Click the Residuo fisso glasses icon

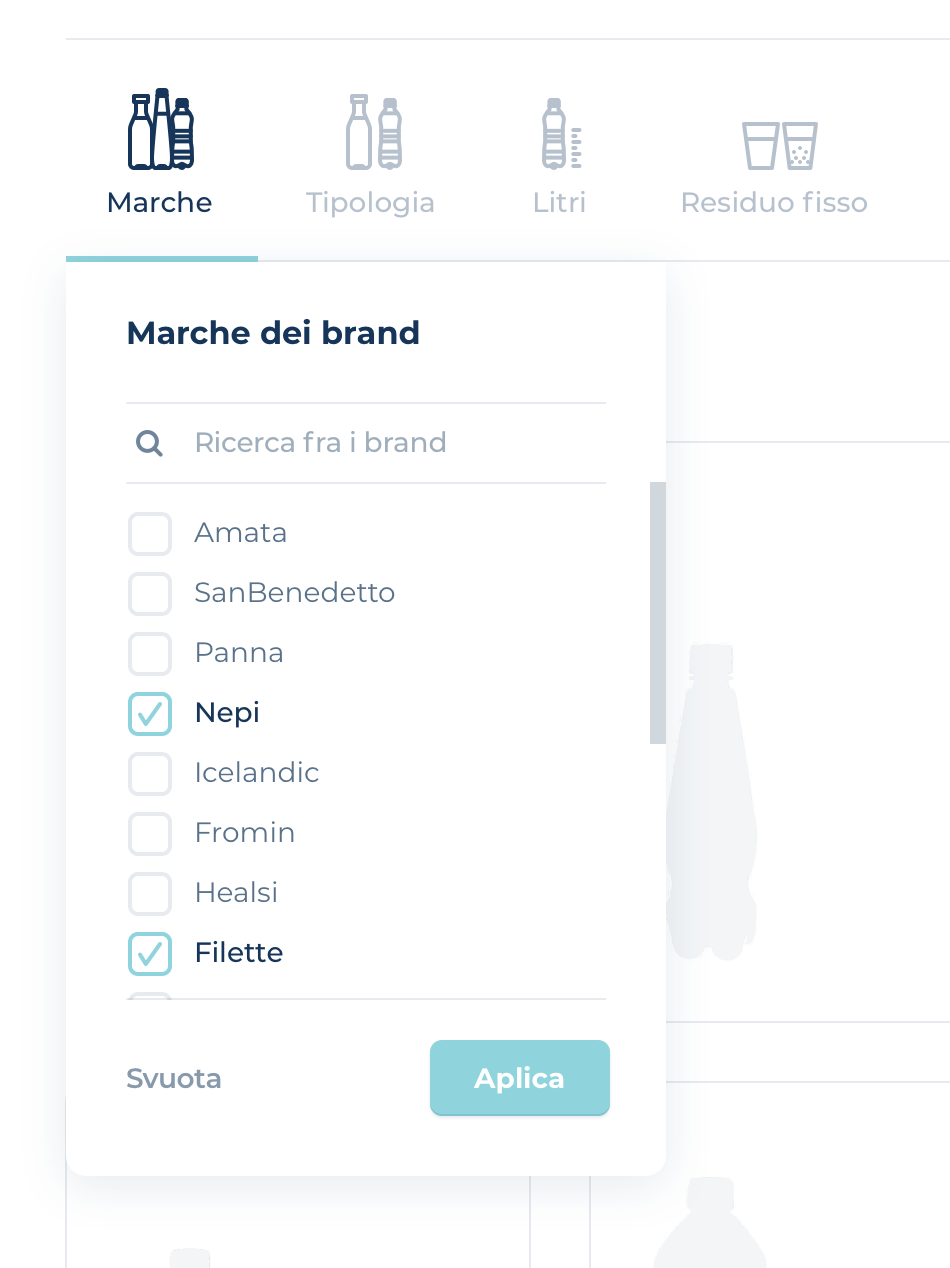(779, 145)
